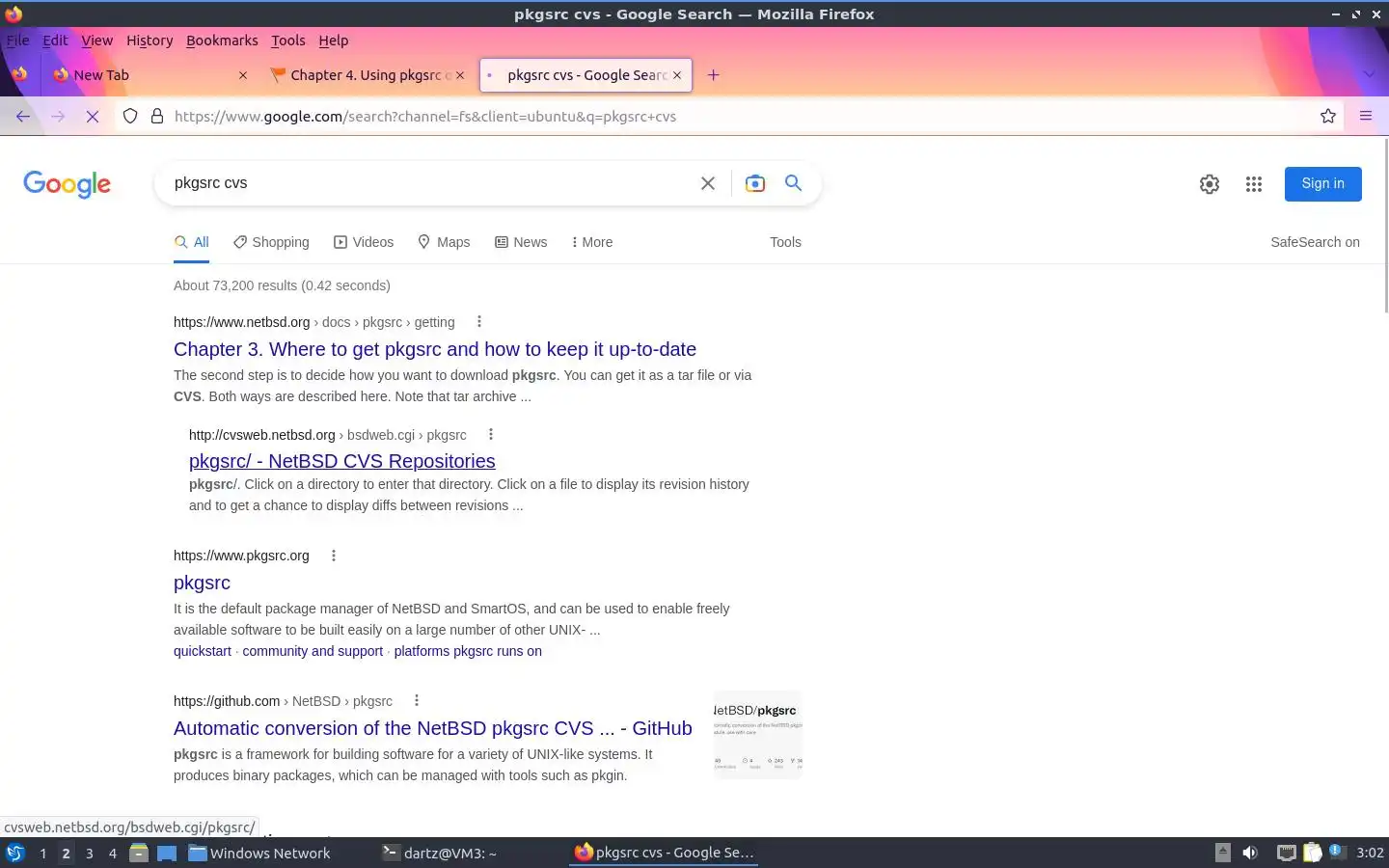Viewport: 1389px width, 868px height.
Task: Click the Google logo
Action: (x=68, y=184)
